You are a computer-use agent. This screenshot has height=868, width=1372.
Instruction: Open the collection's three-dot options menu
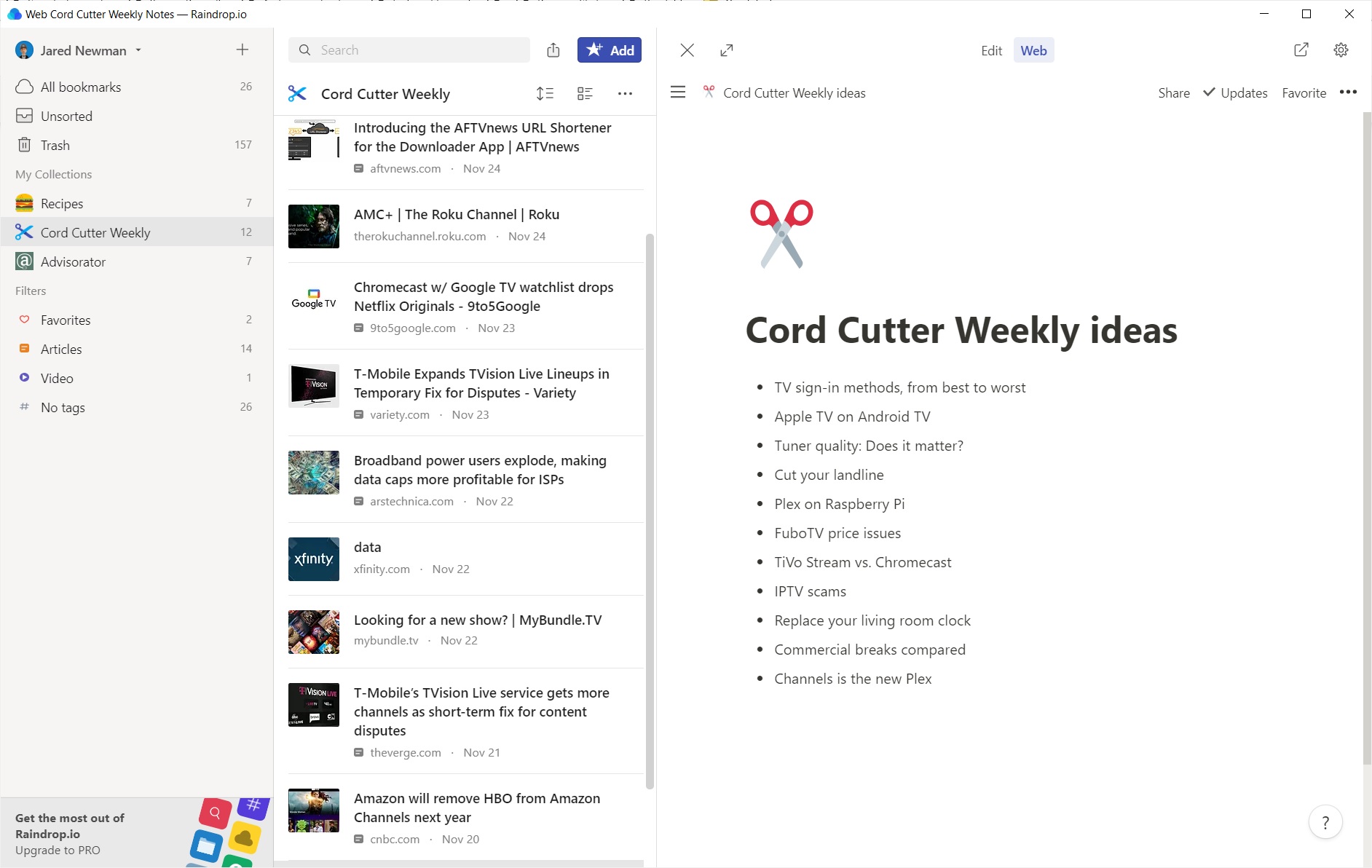pyautogui.click(x=626, y=93)
